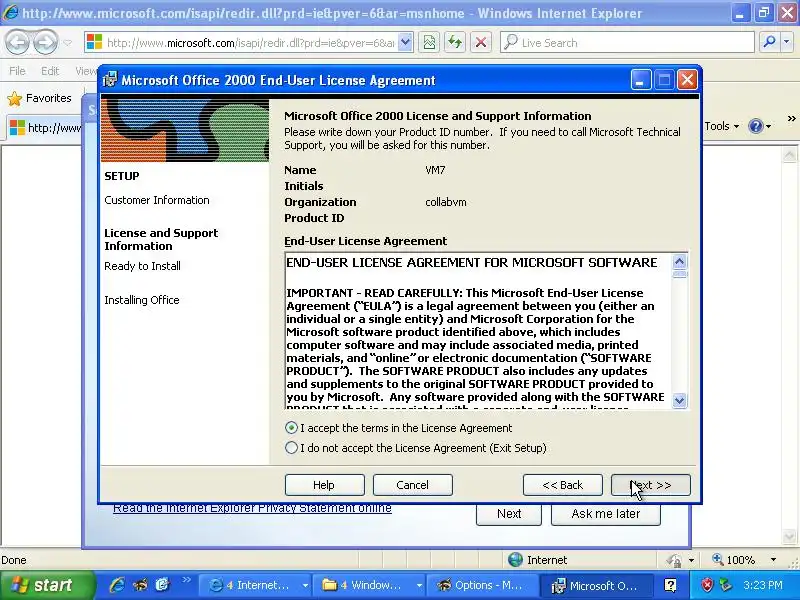Image resolution: width=800 pixels, height=600 pixels.
Task: Switch to Microsoft Office taskbar button
Action: click(x=596, y=585)
